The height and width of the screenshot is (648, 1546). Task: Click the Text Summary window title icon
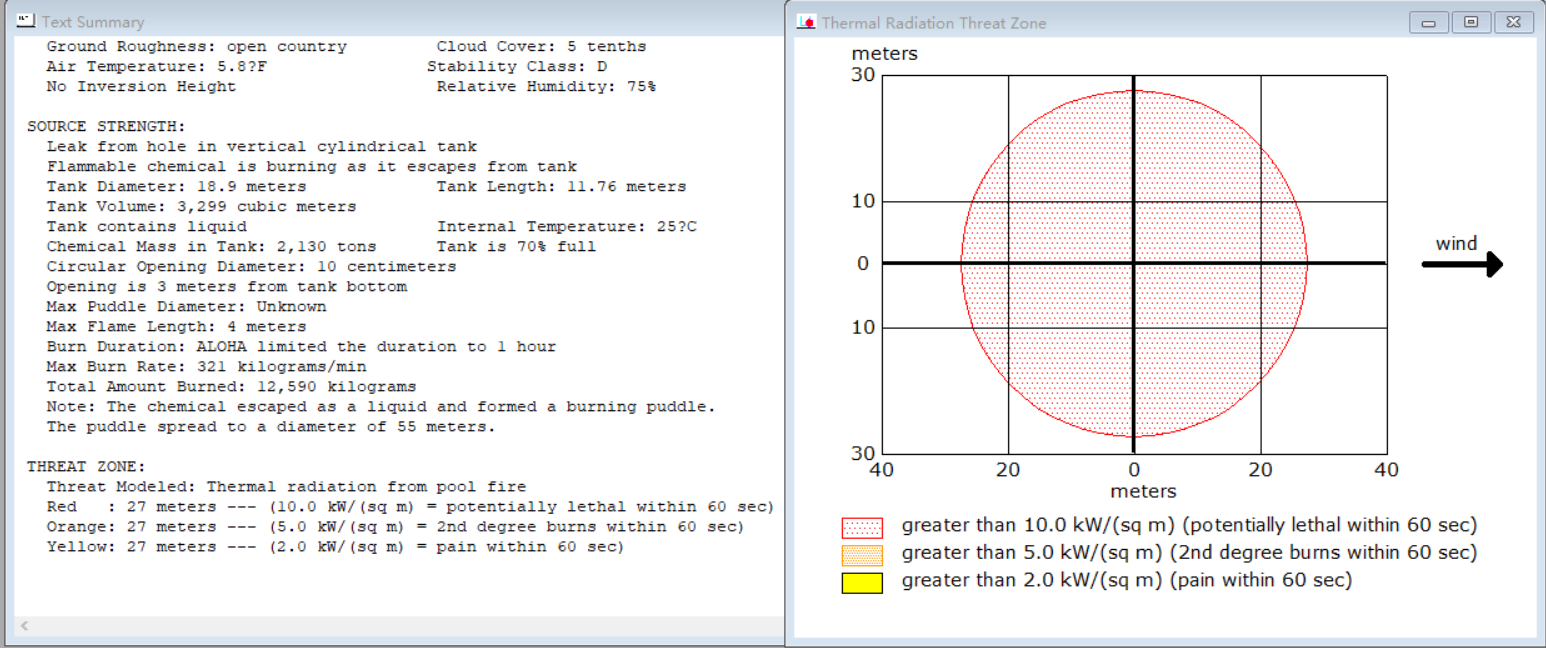coord(26,21)
